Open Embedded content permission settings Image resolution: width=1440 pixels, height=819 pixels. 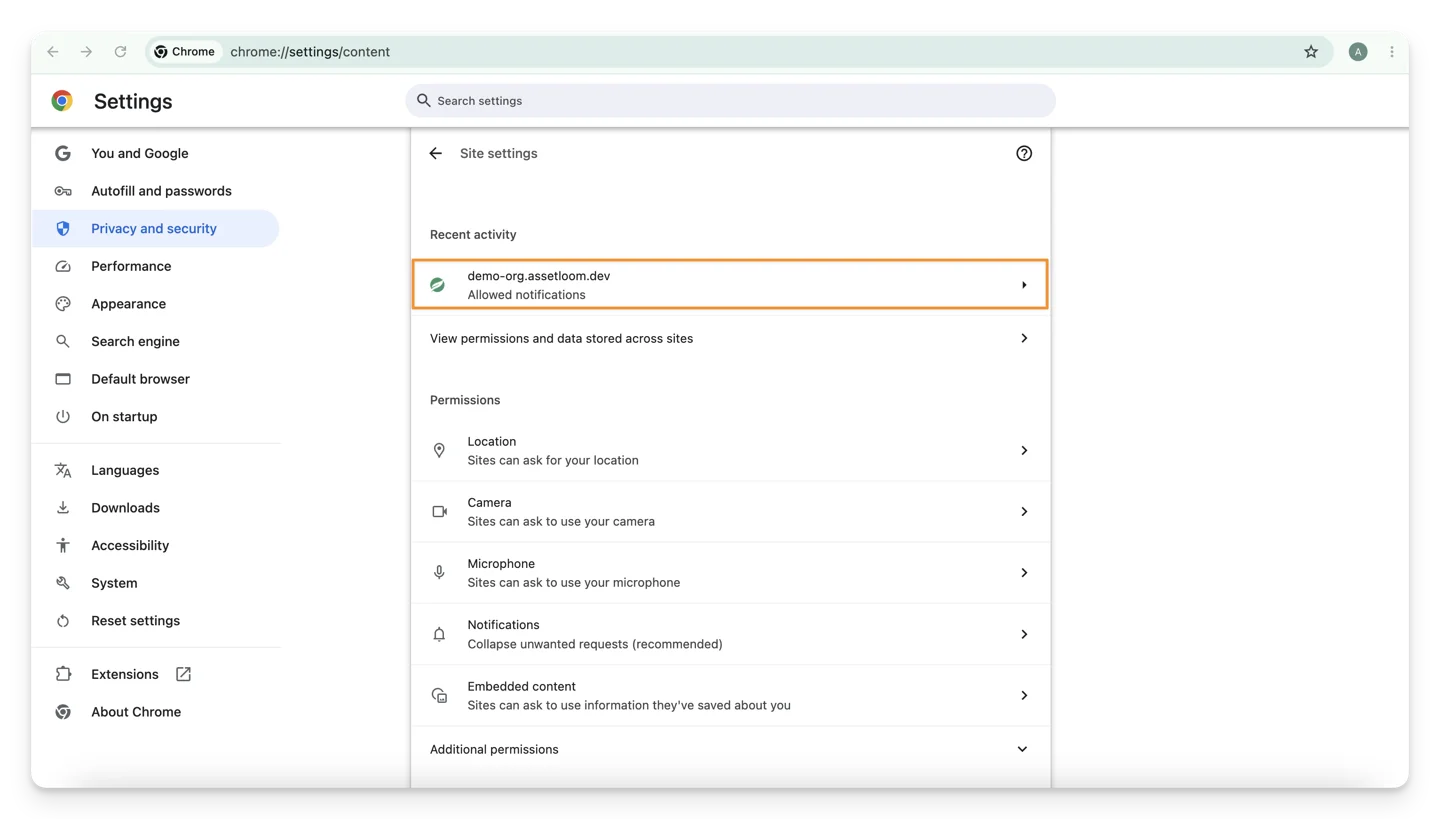click(x=731, y=695)
